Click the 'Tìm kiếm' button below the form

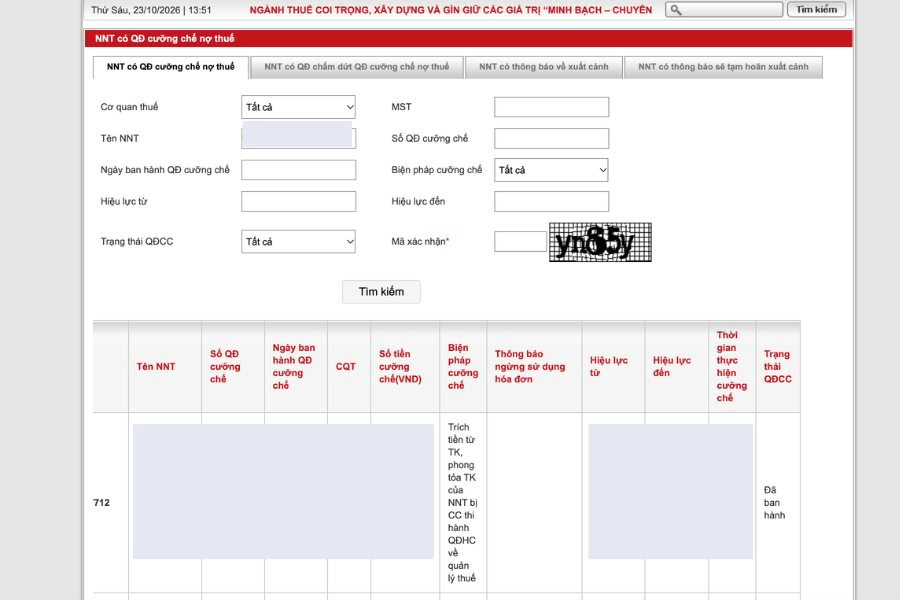381,292
